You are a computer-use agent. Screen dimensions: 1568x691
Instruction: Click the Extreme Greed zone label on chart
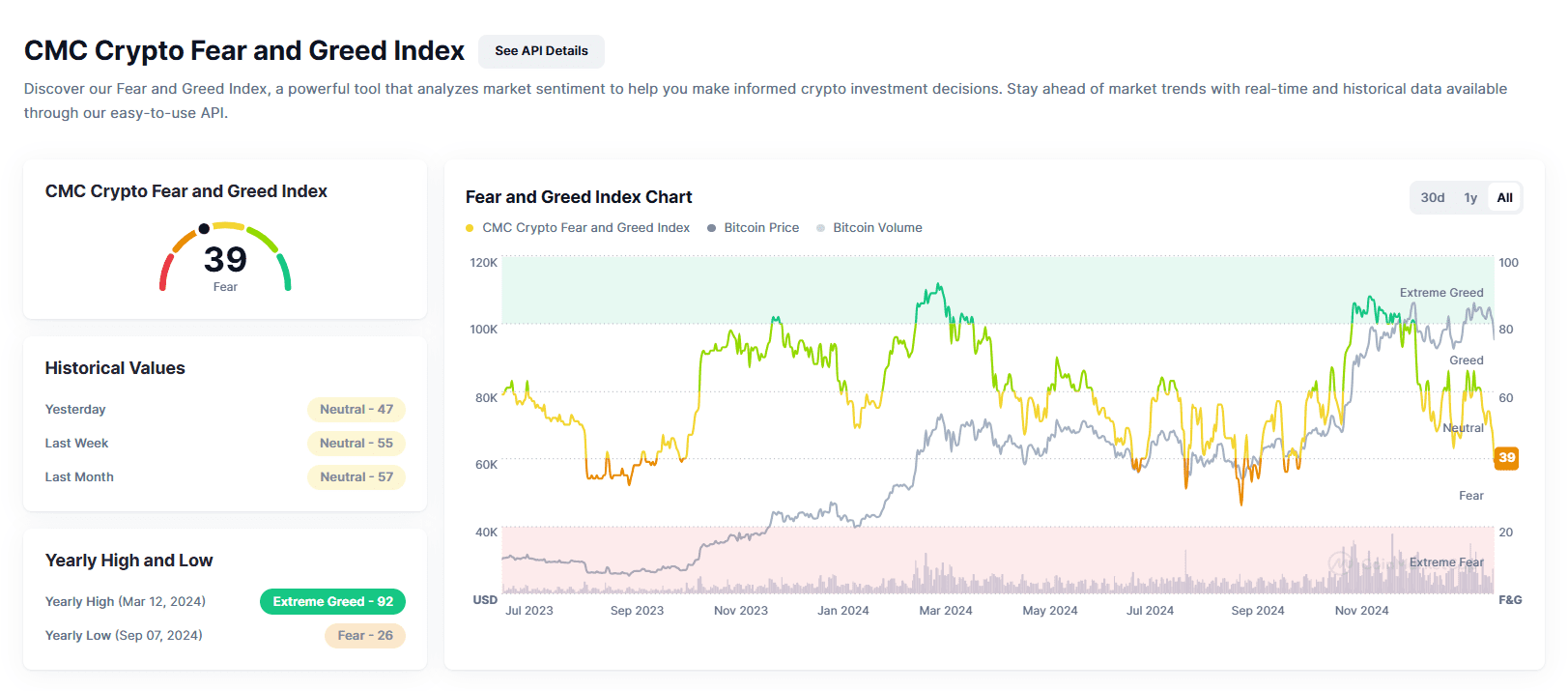tap(1441, 293)
